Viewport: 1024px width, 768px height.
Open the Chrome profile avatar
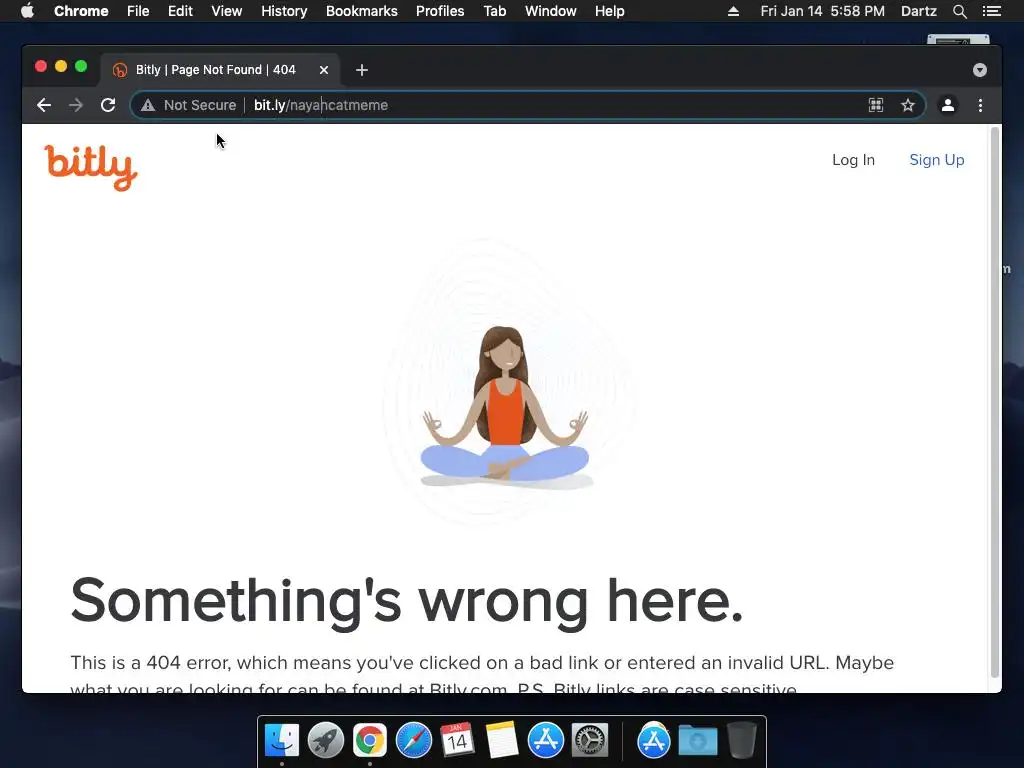tap(948, 105)
